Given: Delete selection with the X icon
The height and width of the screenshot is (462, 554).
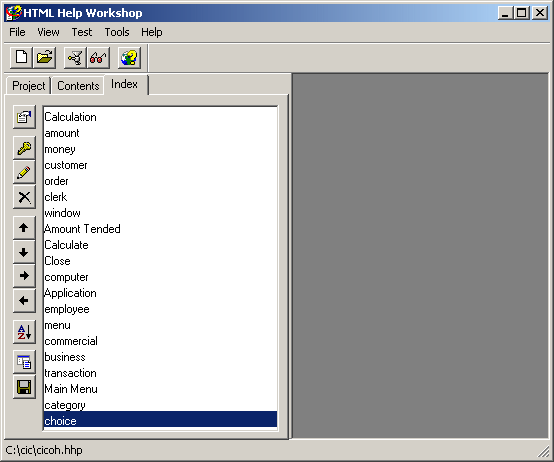Looking at the screenshot, I should tap(24, 197).
